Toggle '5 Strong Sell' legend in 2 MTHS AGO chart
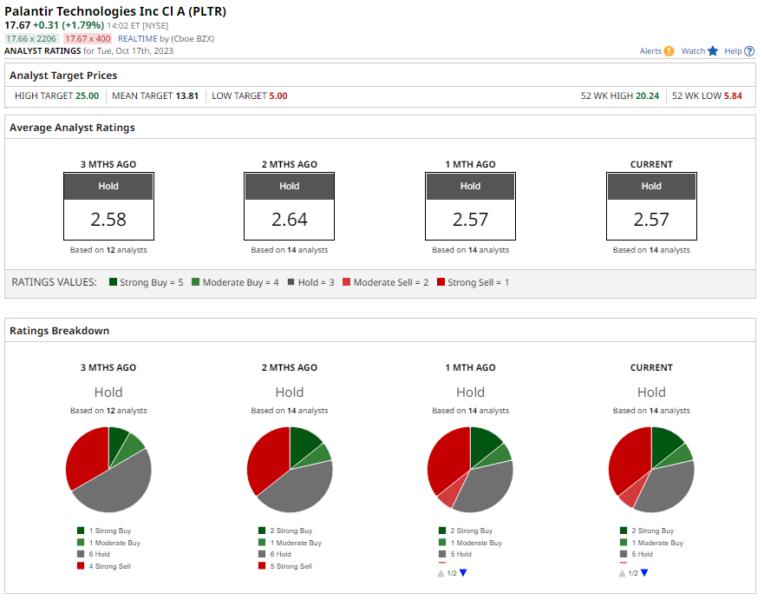Image resolution: width=764 pixels, height=600 pixels. (x=285, y=566)
